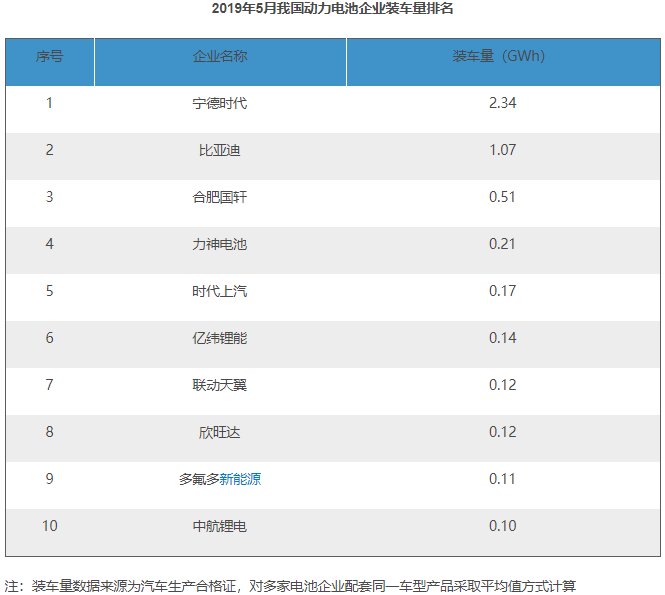Click the value 0.14
Screen dimensions: 665x595
[x=503, y=338]
